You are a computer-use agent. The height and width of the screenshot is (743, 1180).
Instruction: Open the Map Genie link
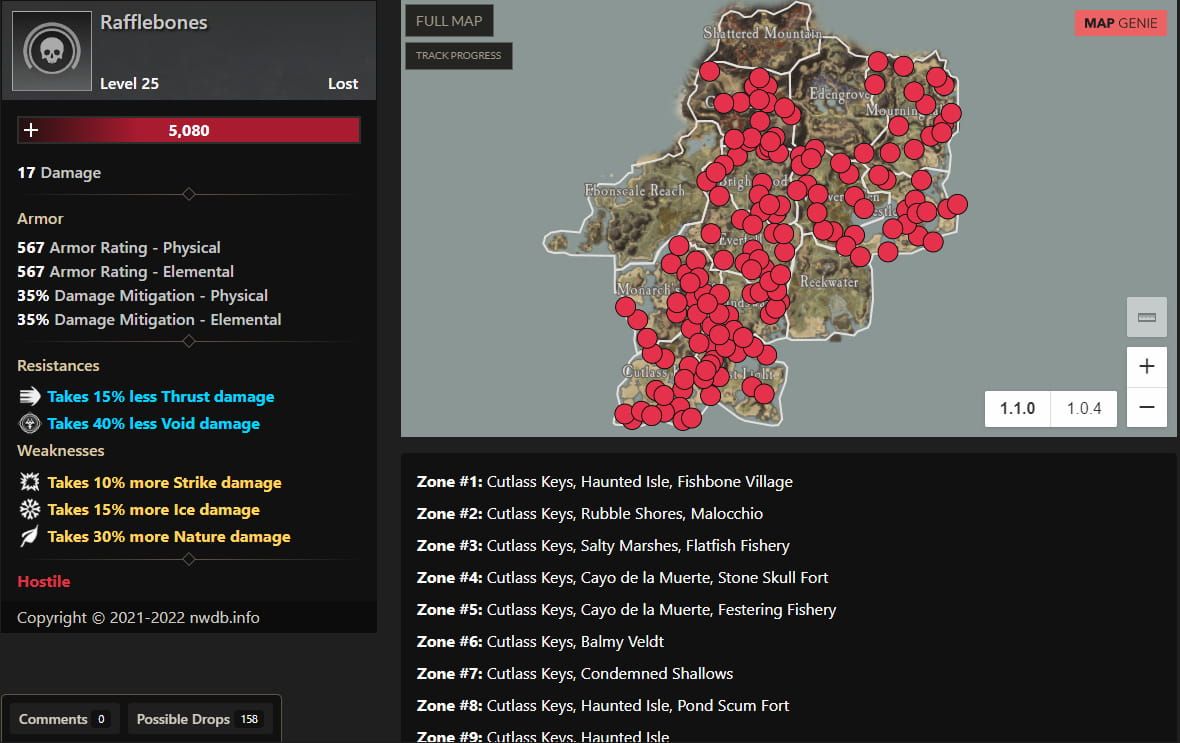tap(1121, 23)
